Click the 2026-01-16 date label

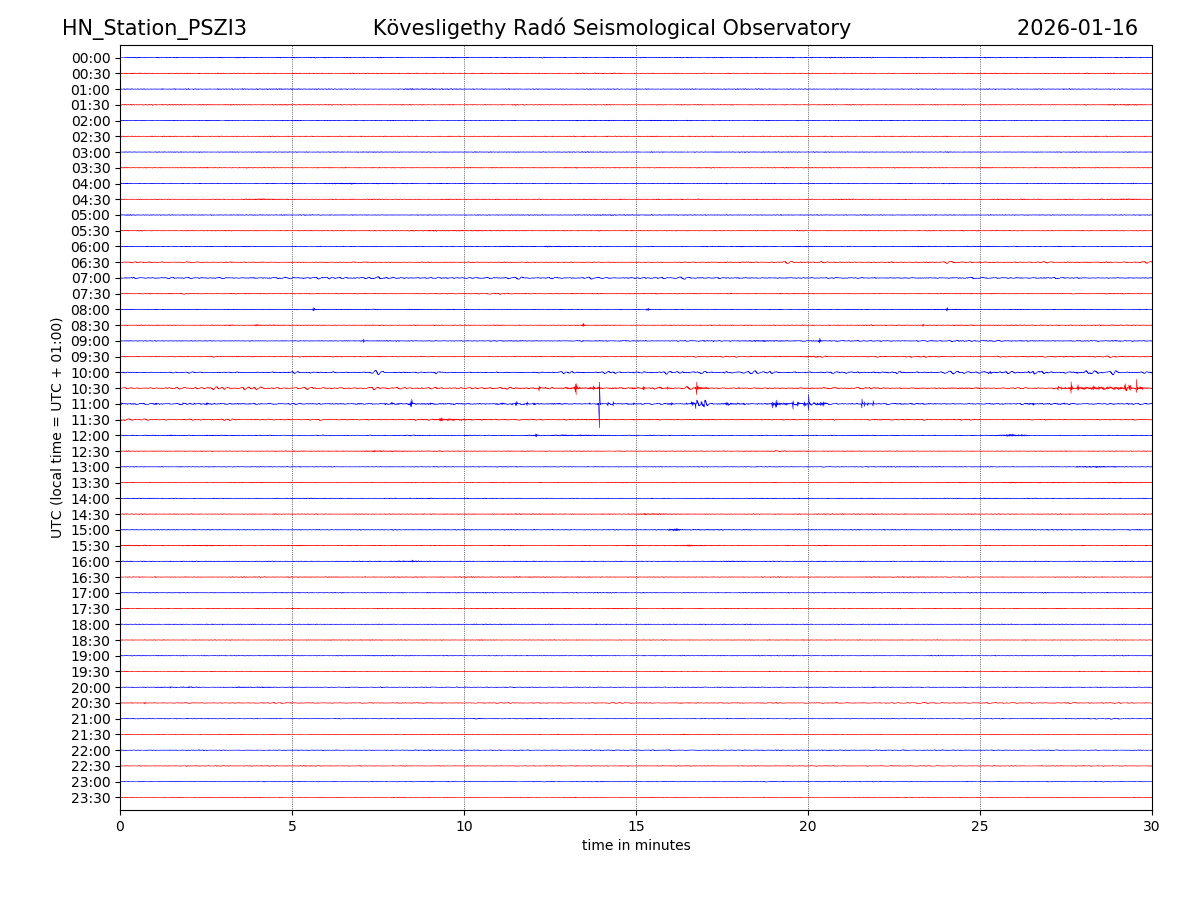coord(1077,28)
